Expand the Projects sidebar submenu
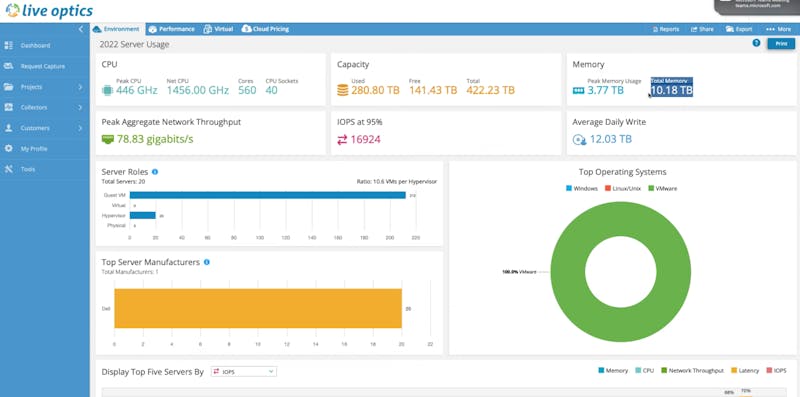Image resolution: width=800 pixels, height=397 pixels. point(80,87)
